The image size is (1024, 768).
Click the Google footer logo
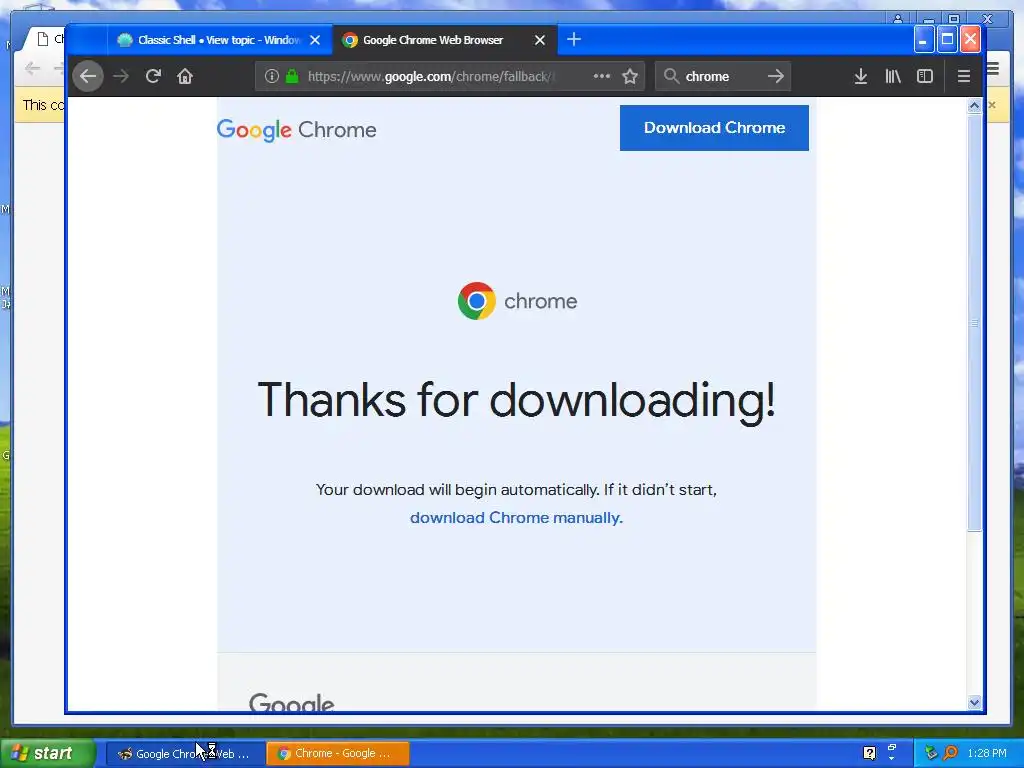coord(291,702)
